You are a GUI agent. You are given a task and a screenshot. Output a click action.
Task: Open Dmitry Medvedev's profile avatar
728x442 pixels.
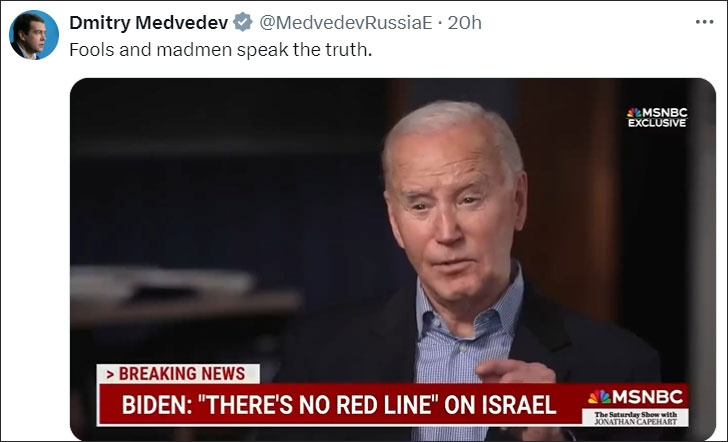(34, 35)
